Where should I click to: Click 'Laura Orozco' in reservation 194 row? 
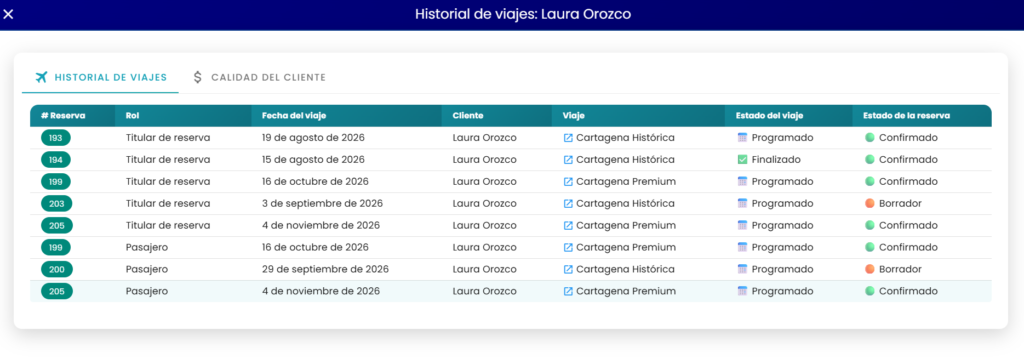(485, 159)
